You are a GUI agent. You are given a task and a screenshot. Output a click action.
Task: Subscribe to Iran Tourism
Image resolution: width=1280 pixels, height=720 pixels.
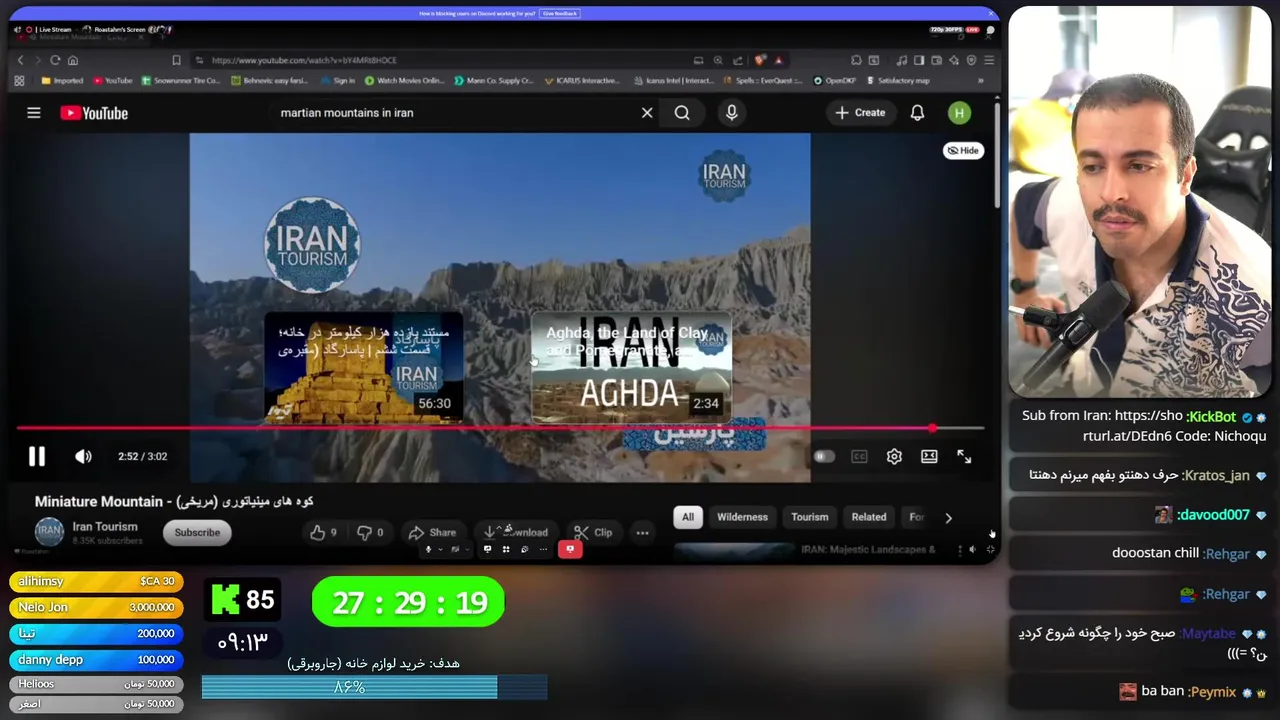pyautogui.click(x=197, y=532)
